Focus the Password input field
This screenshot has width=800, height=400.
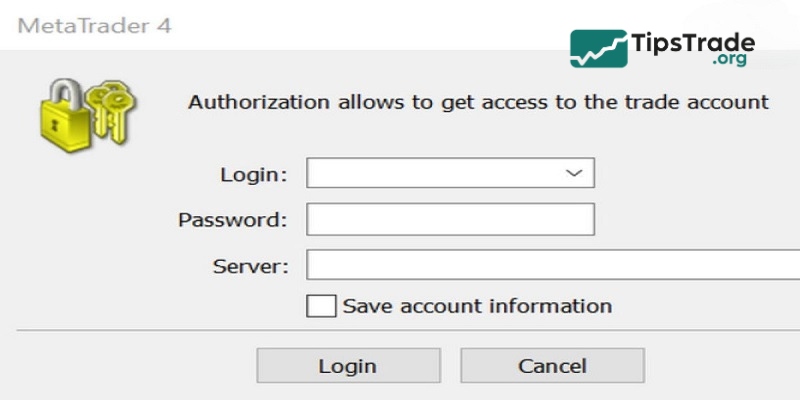tap(450, 219)
